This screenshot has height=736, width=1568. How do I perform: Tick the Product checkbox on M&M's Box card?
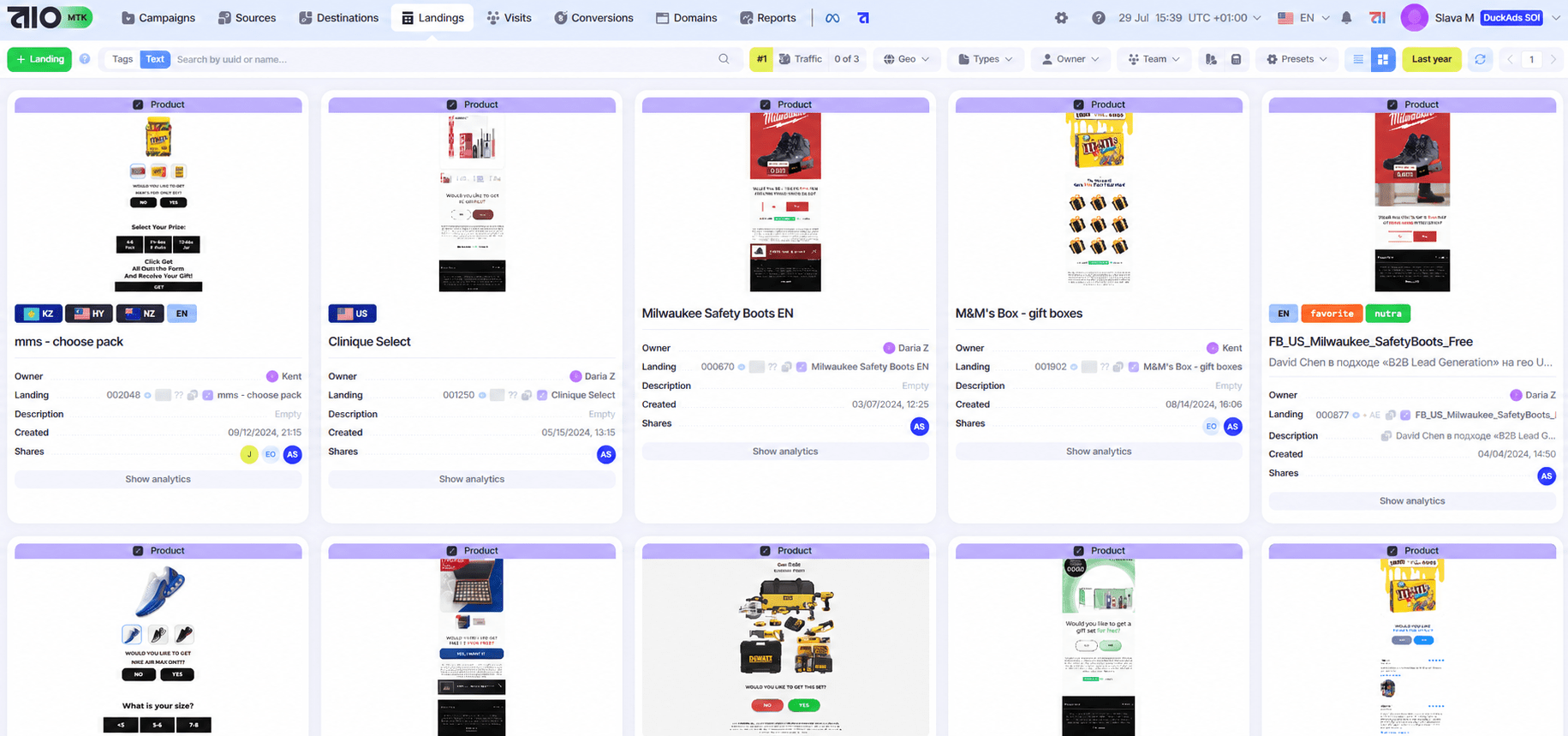pyautogui.click(x=1078, y=105)
